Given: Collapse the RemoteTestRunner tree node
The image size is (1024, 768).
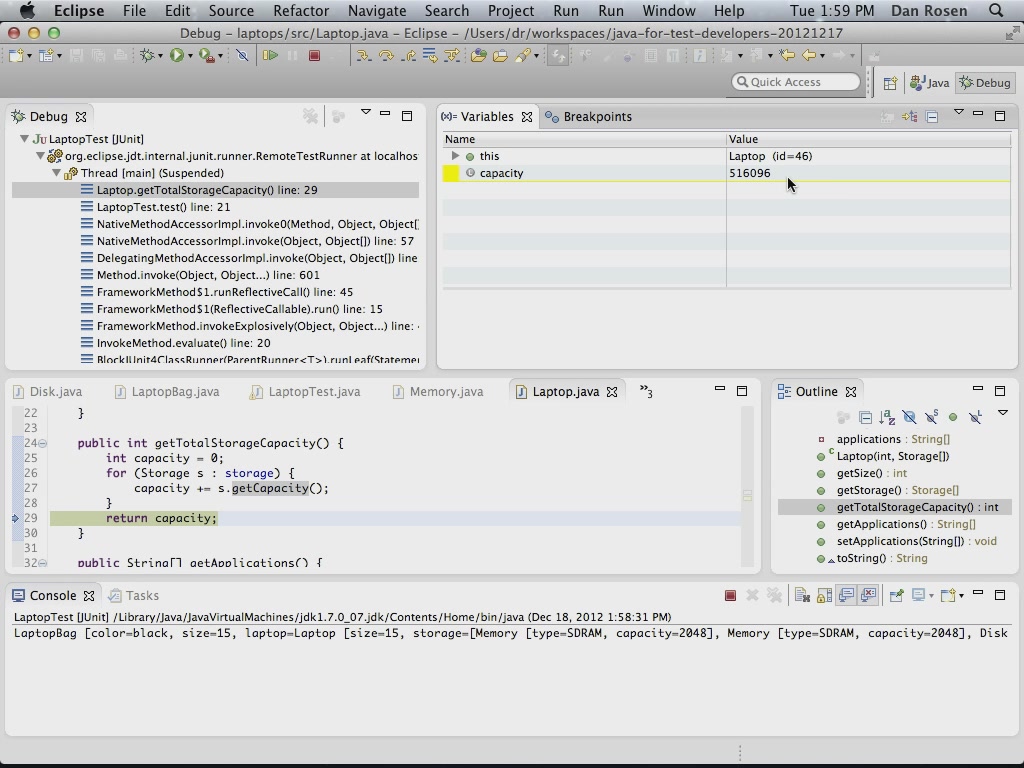Looking at the screenshot, I should [40, 155].
